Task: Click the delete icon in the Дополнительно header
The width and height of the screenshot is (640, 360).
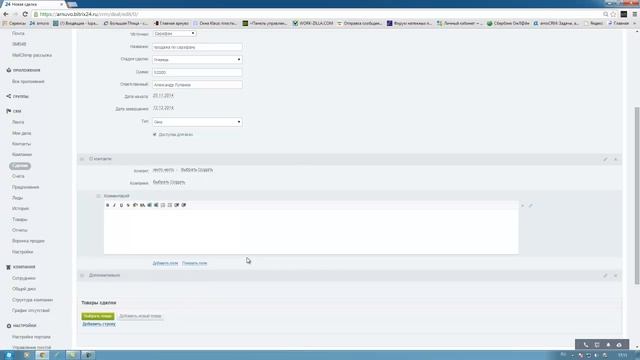Action: click(616, 276)
